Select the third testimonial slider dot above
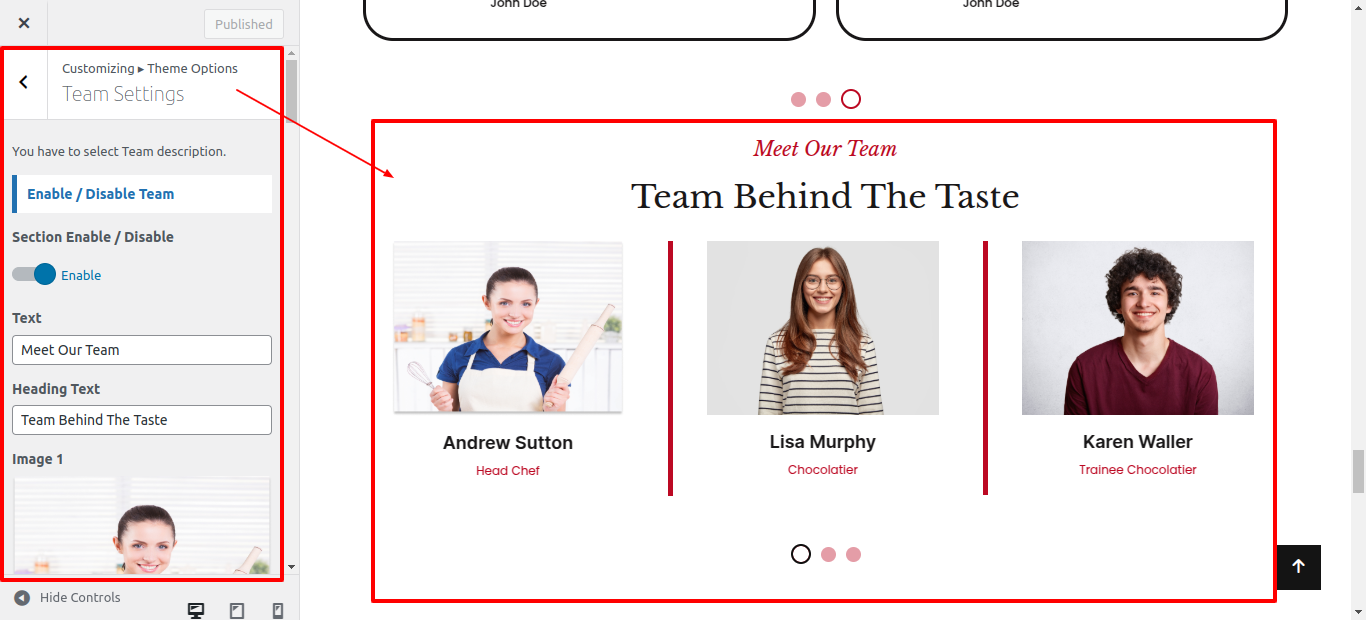The height and width of the screenshot is (620, 1366). [x=851, y=99]
